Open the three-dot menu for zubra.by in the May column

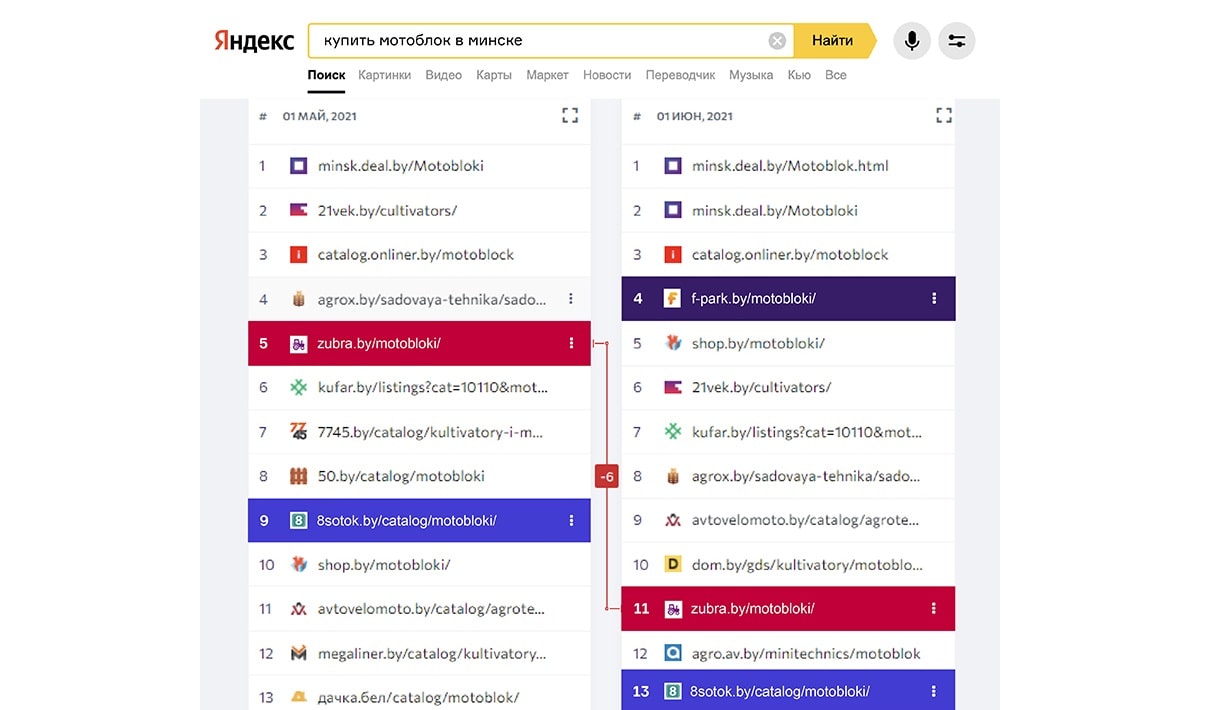point(571,343)
